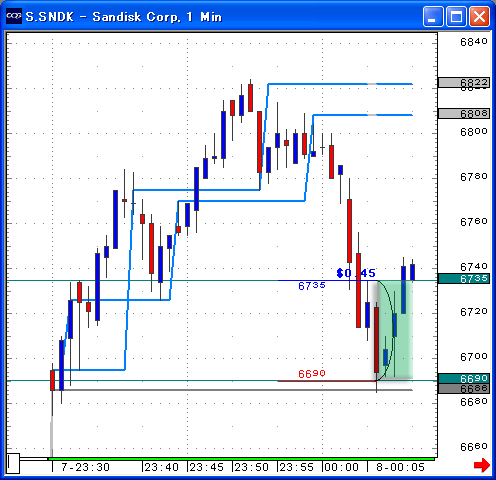Click the 6720 price scale label

coord(474,312)
